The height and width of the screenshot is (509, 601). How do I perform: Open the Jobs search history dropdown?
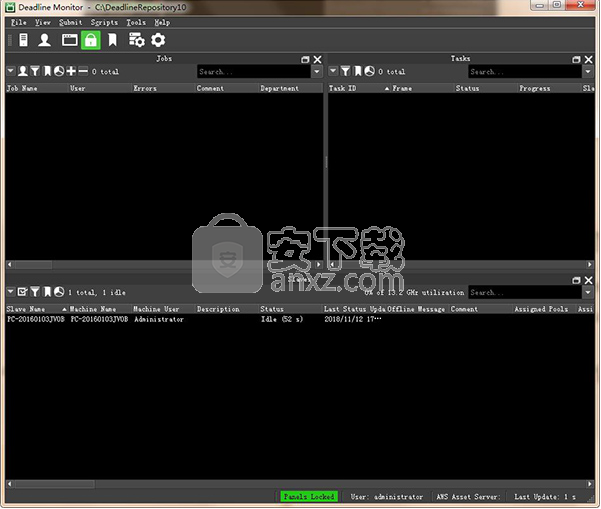point(317,72)
